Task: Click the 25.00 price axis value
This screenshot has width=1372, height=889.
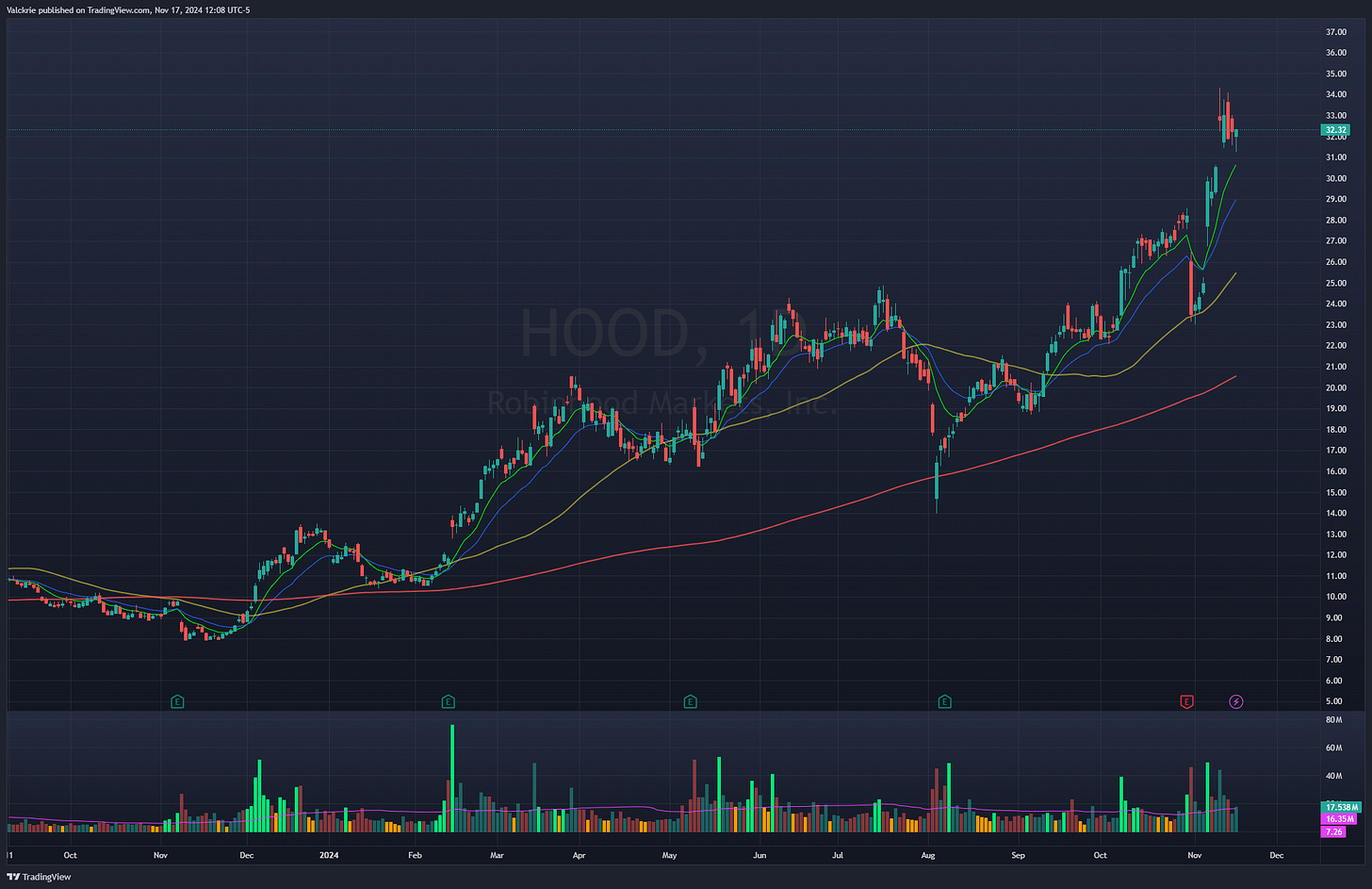Action: point(1336,283)
